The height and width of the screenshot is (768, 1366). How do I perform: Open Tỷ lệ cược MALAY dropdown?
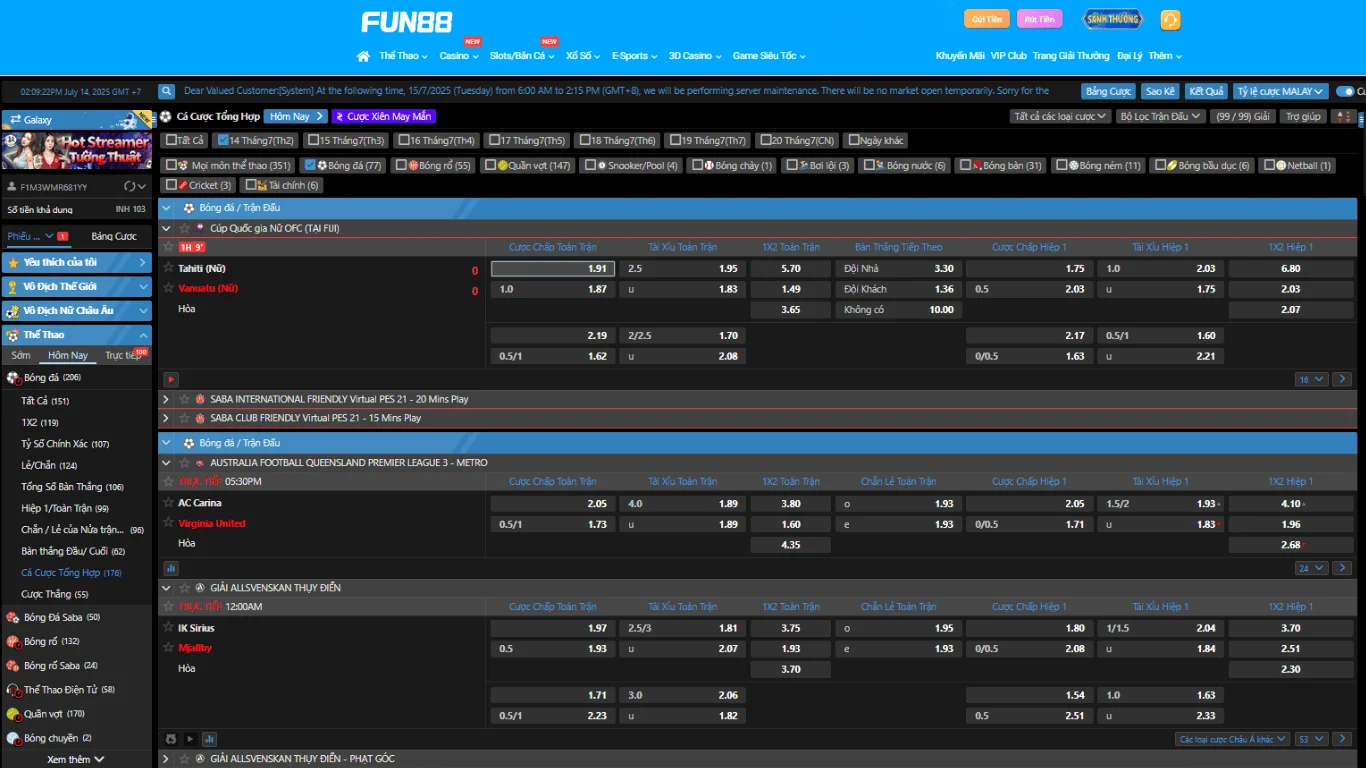(1280, 91)
